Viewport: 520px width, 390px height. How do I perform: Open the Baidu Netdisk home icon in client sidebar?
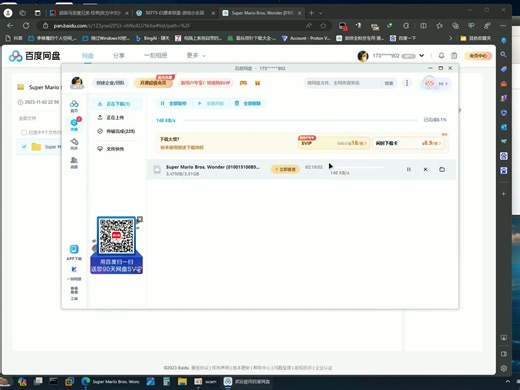[x=74, y=106]
